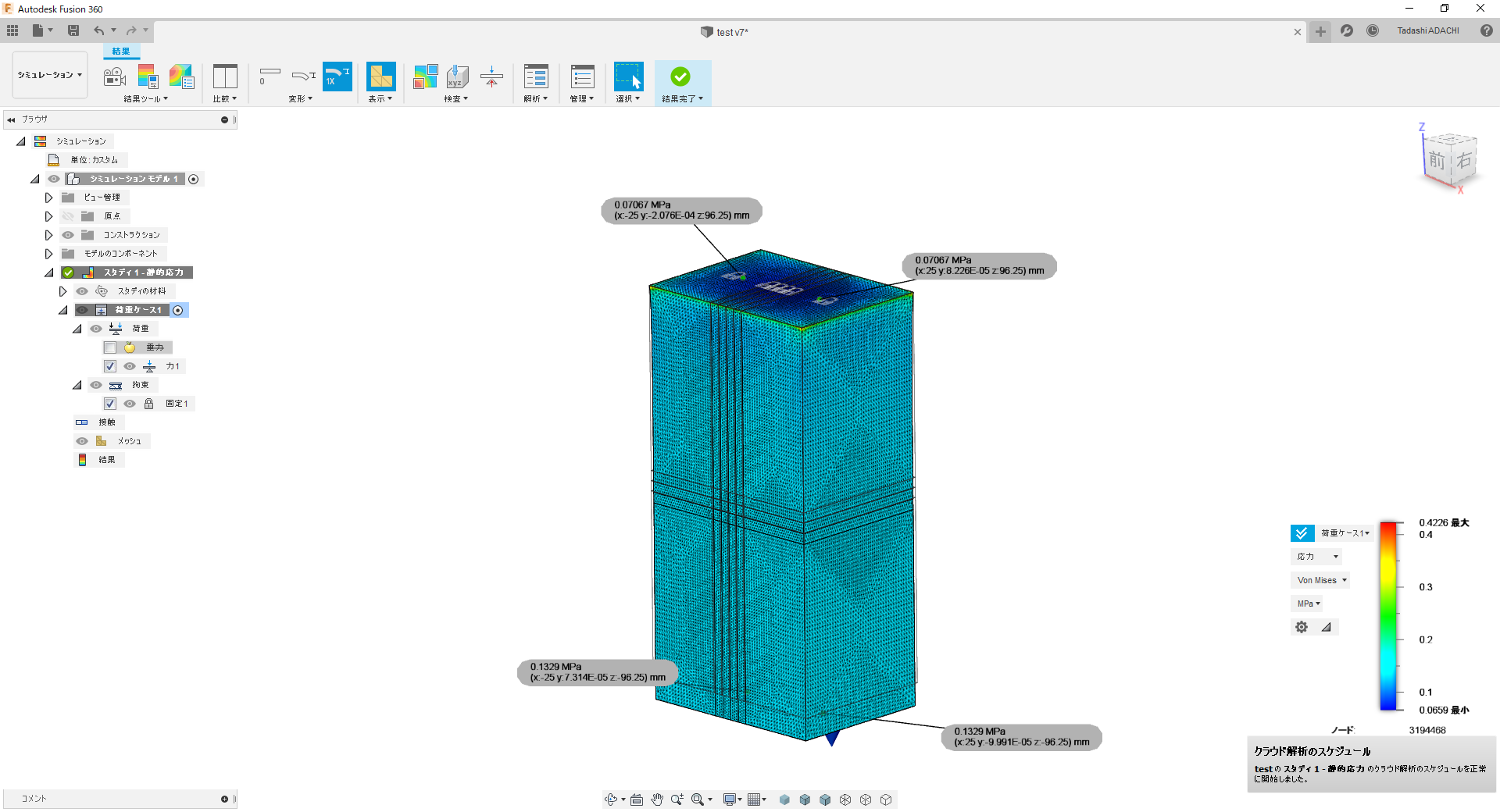Uncheck the Force 1 load checkbox
Viewport: 1500px width, 812px height.
pyautogui.click(x=110, y=366)
